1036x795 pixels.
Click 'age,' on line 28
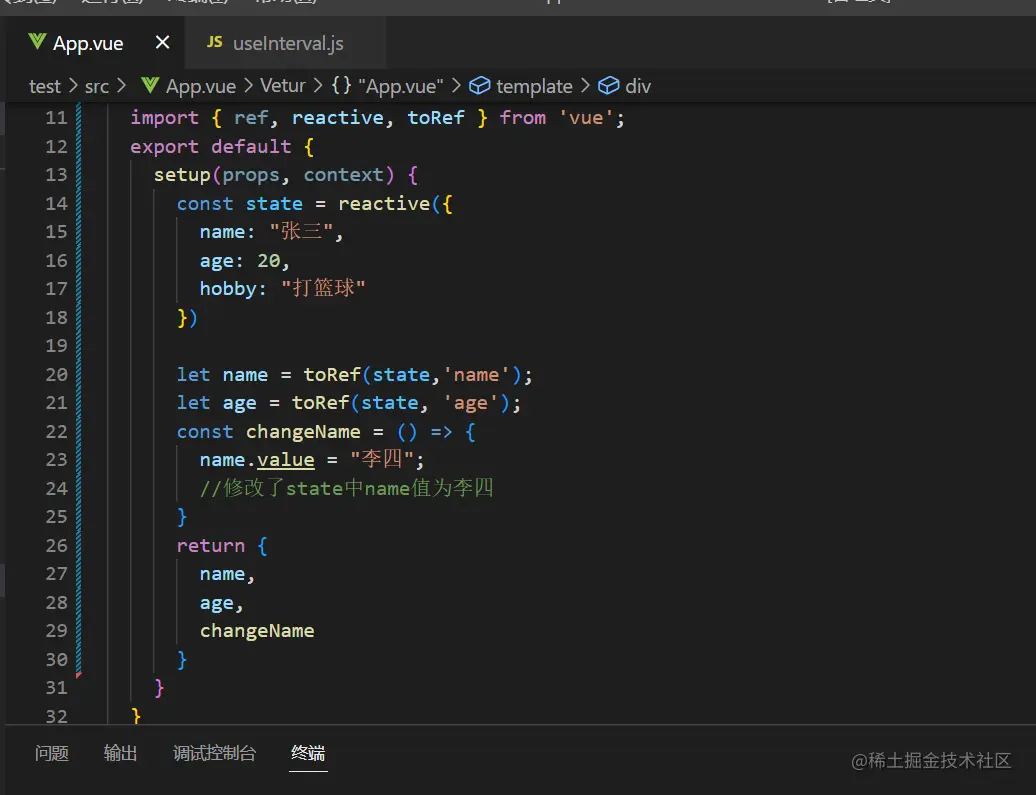pyautogui.click(x=221, y=603)
